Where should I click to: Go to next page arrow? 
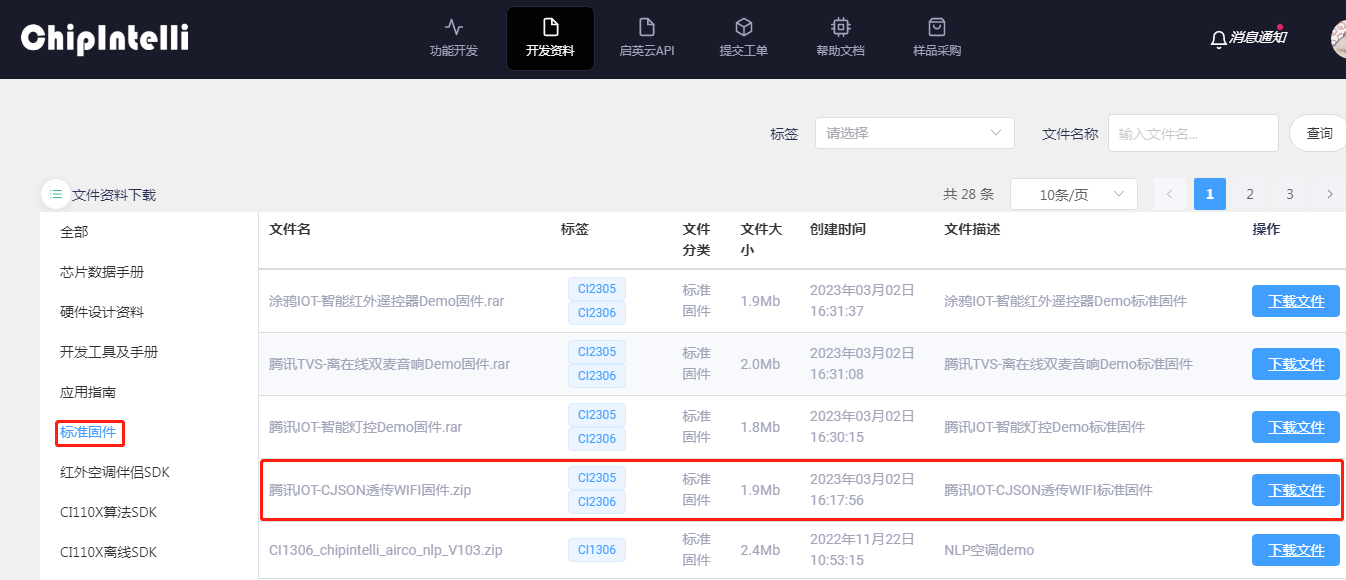coord(1329,194)
